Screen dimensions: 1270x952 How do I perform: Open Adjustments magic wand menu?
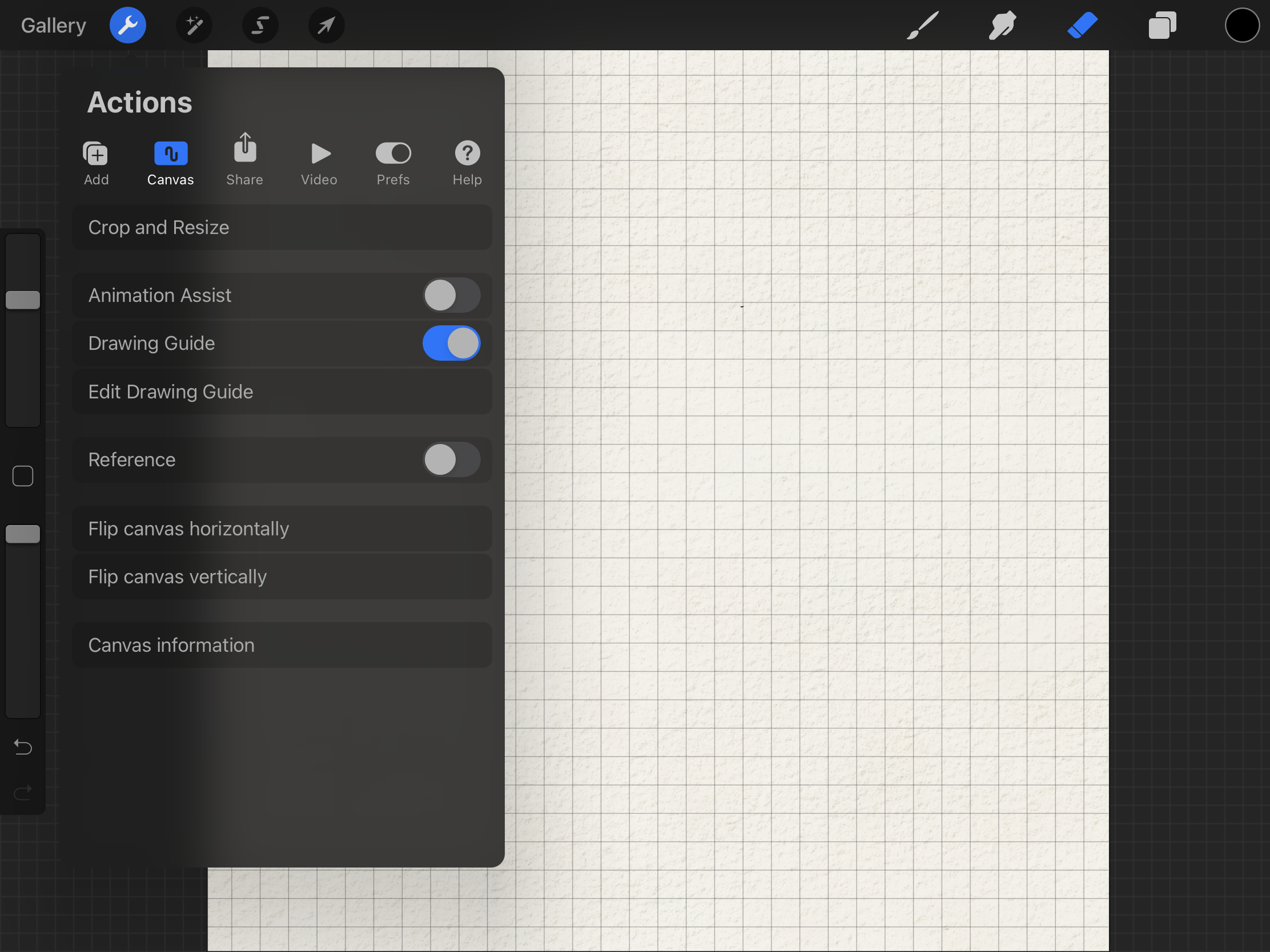[194, 25]
